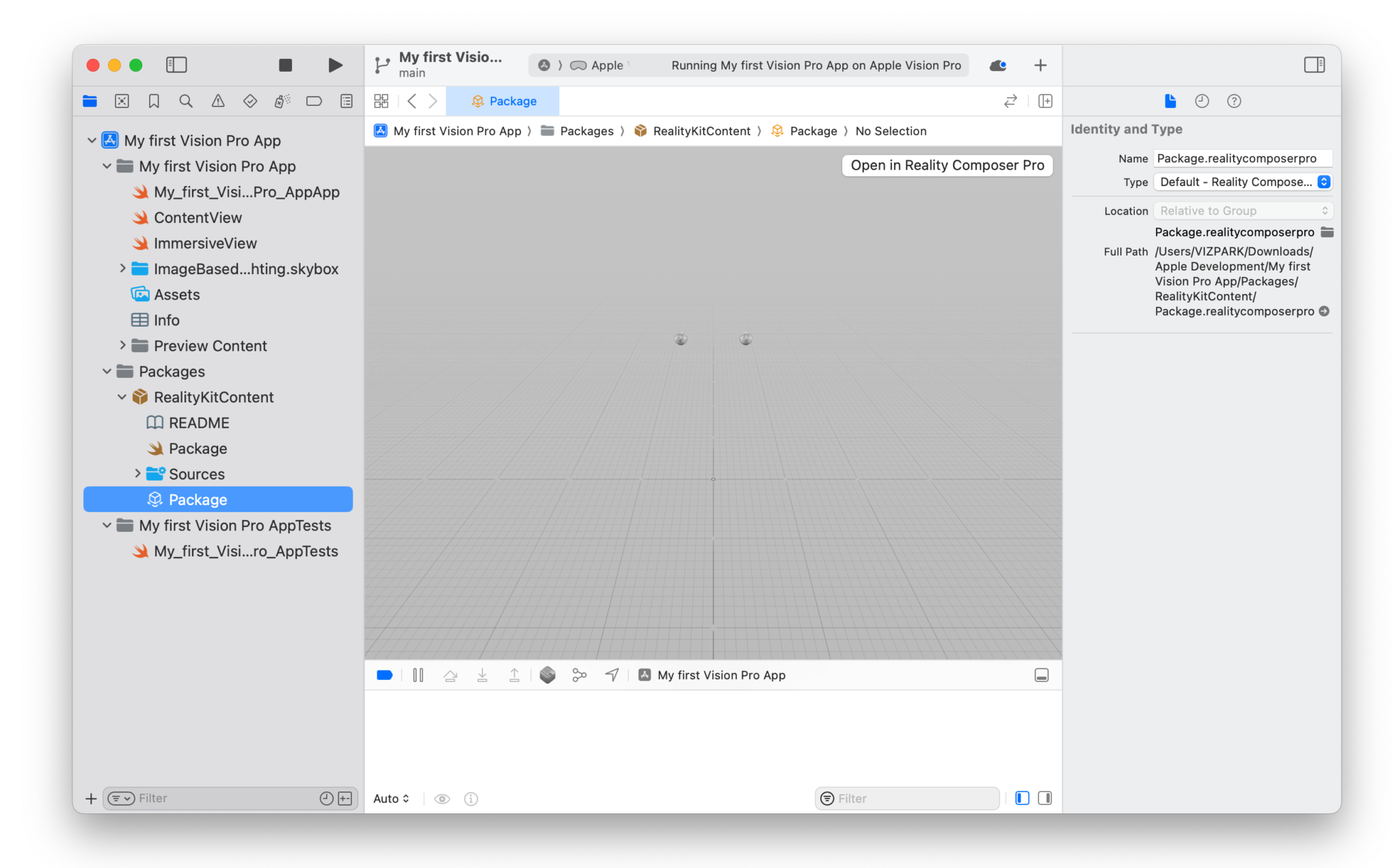Toggle the left navigator sidebar visibility
The width and height of the screenshot is (1400, 868).
[176, 65]
